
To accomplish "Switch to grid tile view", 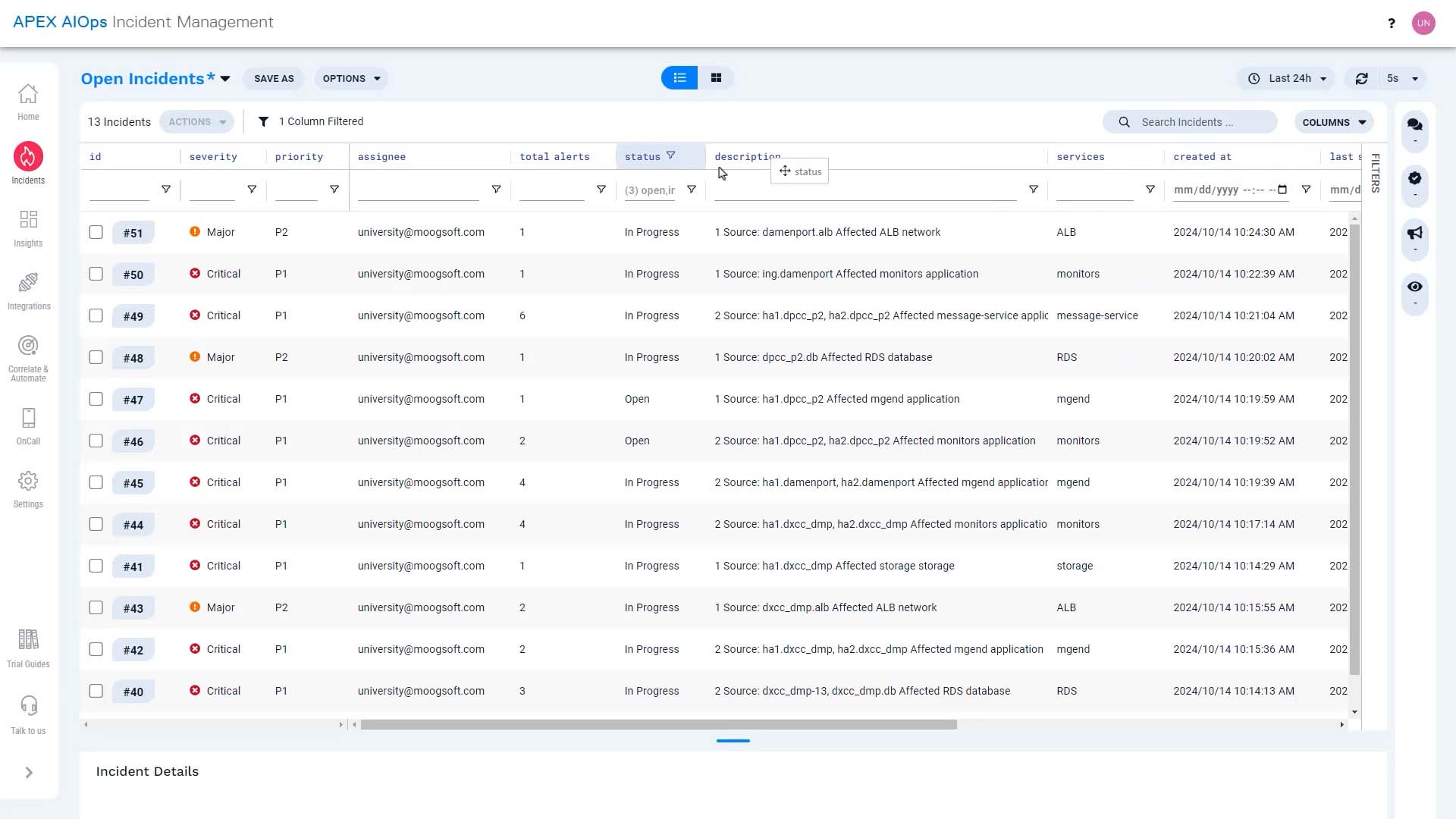I will (x=716, y=78).
